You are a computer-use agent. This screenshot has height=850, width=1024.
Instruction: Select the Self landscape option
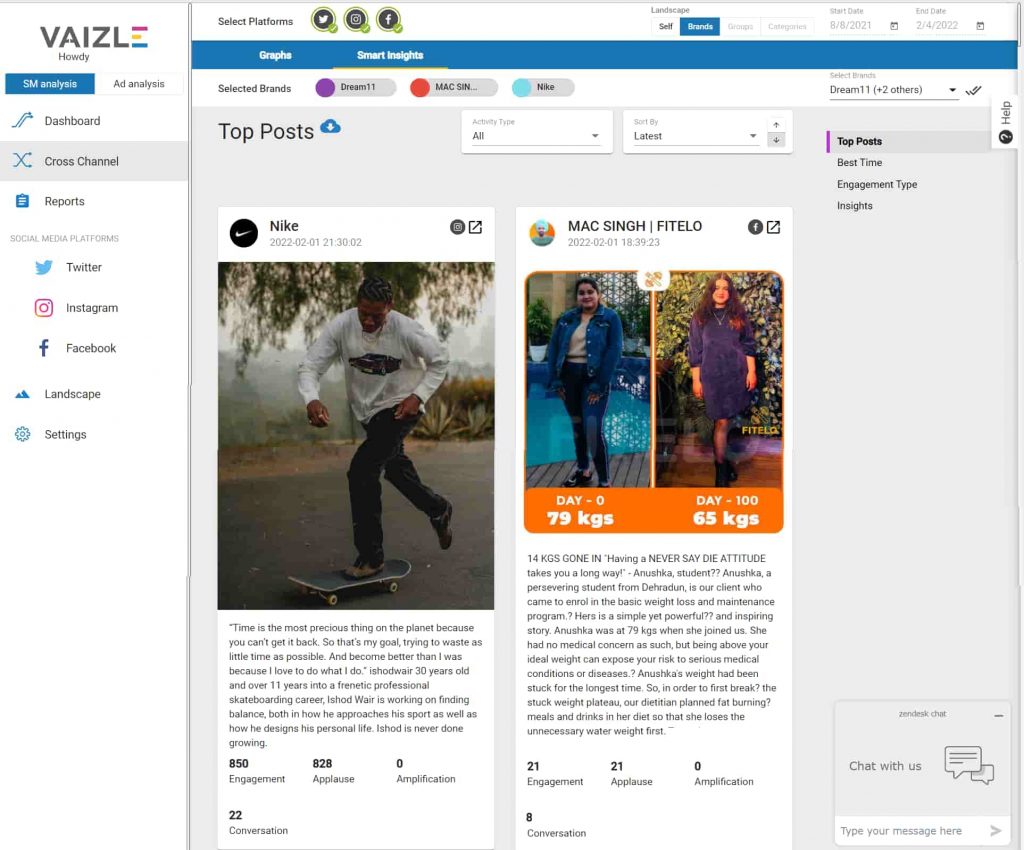[665, 26]
